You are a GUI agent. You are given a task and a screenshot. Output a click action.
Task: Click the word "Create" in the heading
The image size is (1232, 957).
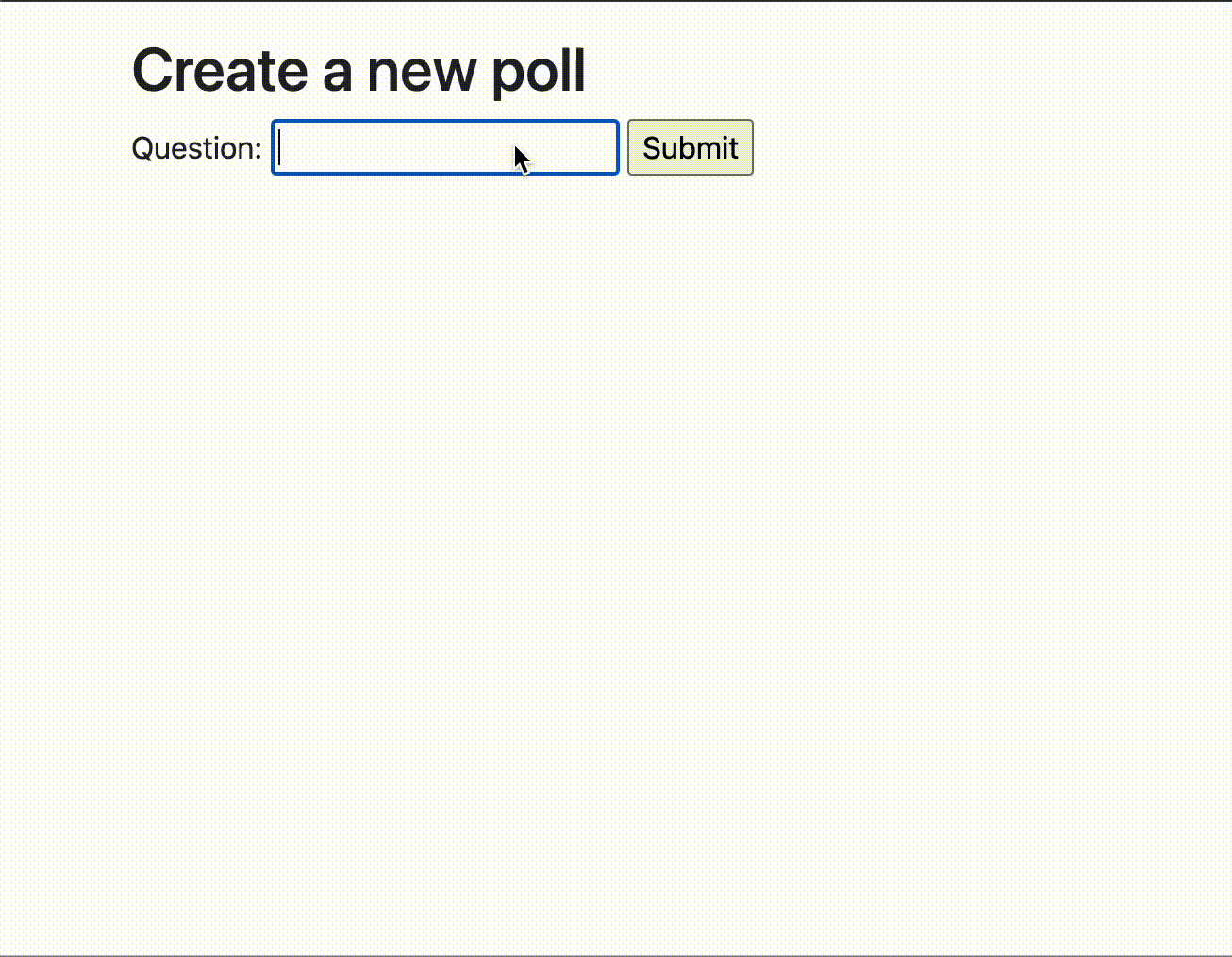(x=220, y=71)
